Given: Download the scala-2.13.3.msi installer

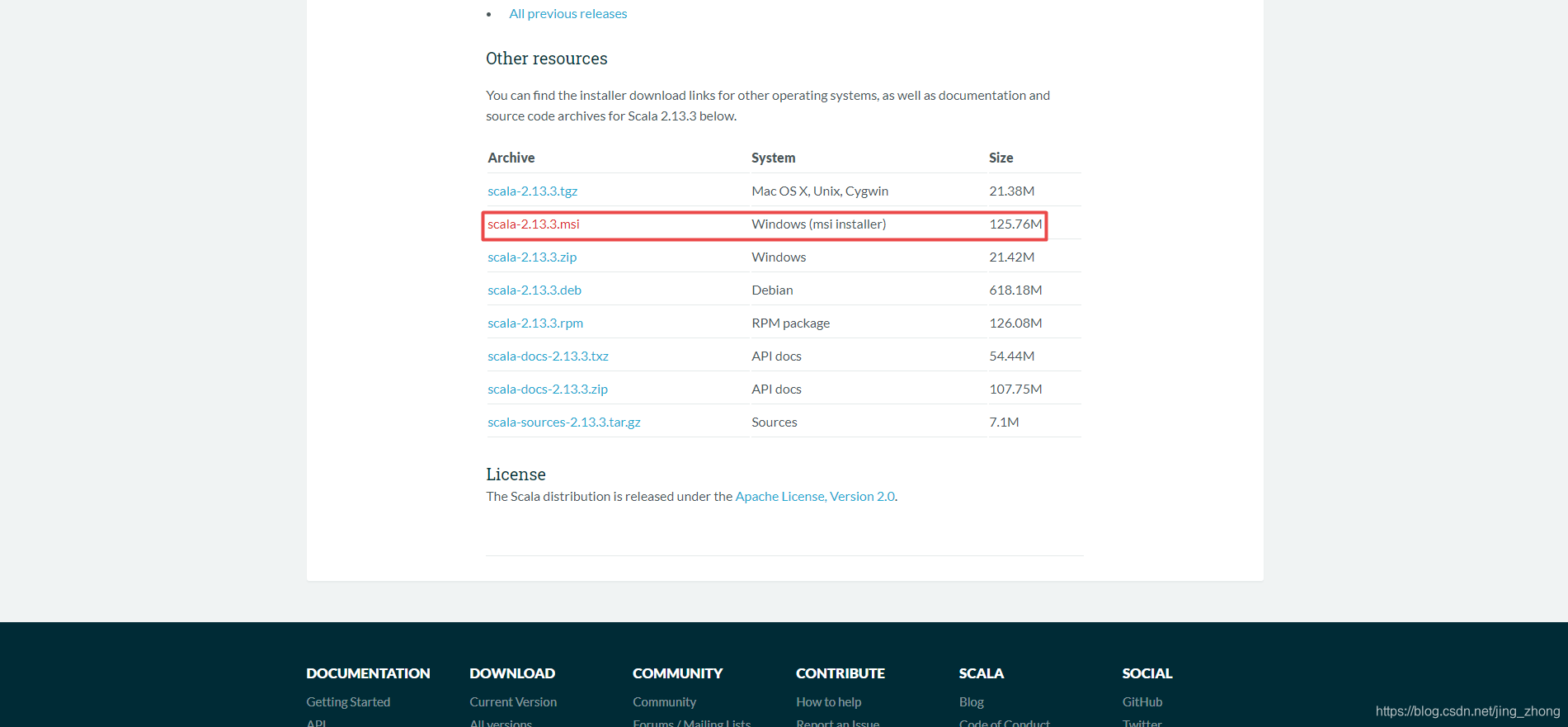Looking at the screenshot, I should tap(533, 224).
